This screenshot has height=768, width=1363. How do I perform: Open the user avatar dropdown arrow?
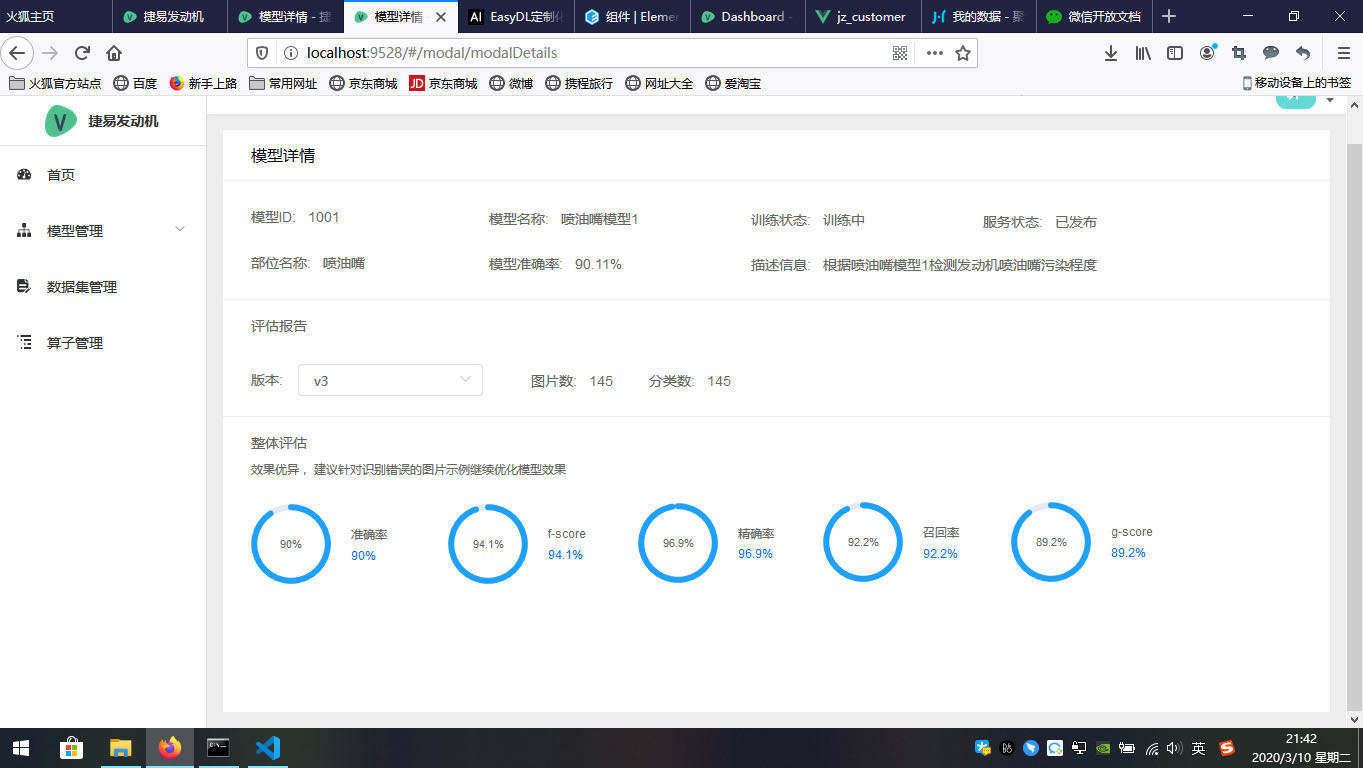click(x=1330, y=100)
